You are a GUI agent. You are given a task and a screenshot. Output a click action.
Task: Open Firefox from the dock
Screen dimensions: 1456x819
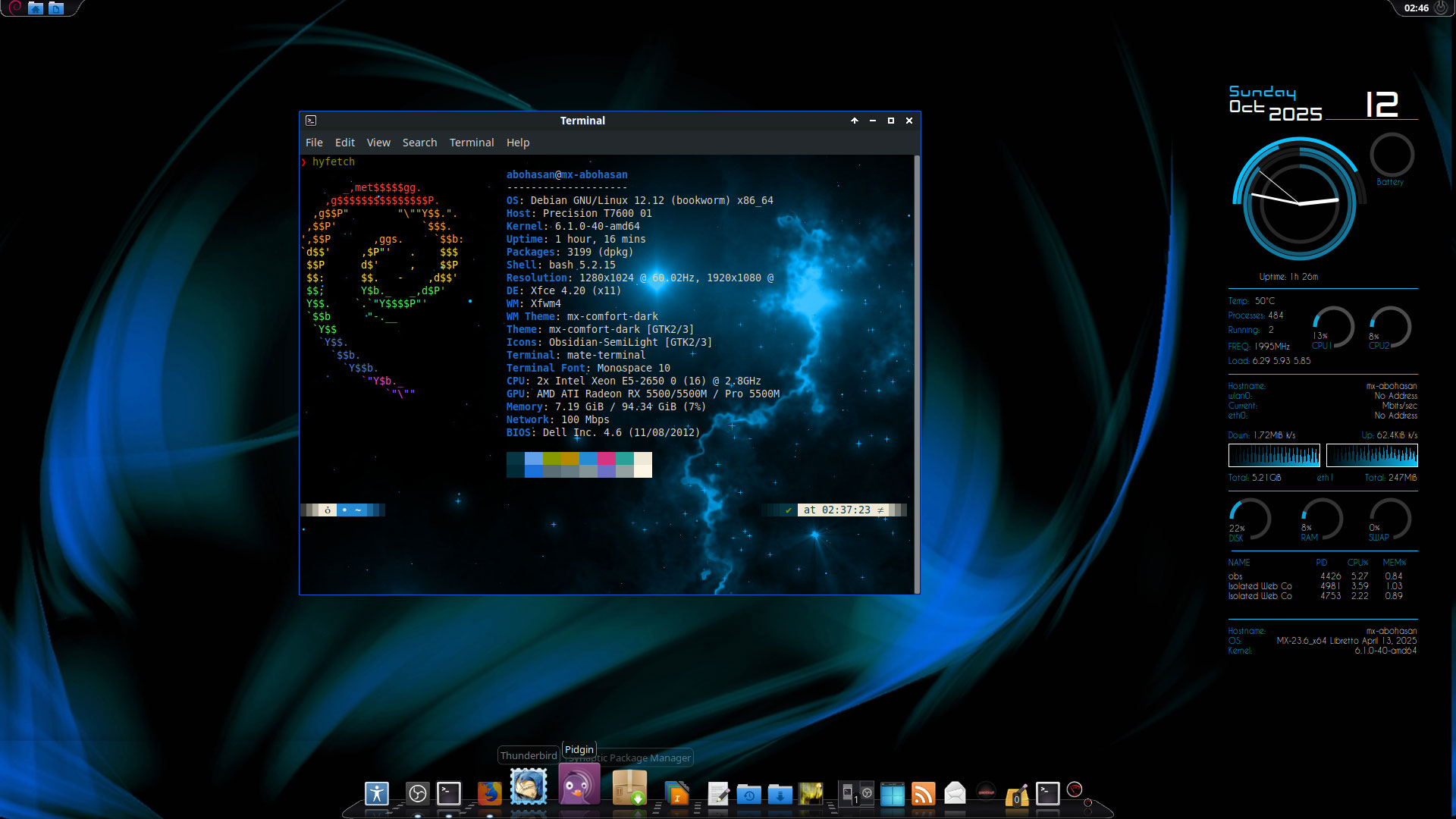[x=490, y=794]
